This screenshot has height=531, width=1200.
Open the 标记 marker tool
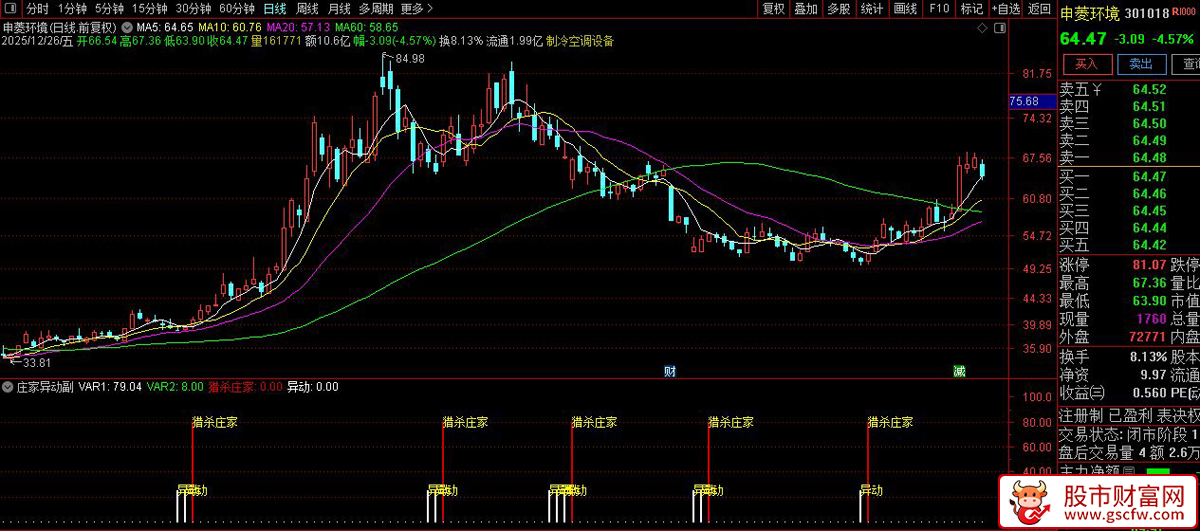(971, 8)
